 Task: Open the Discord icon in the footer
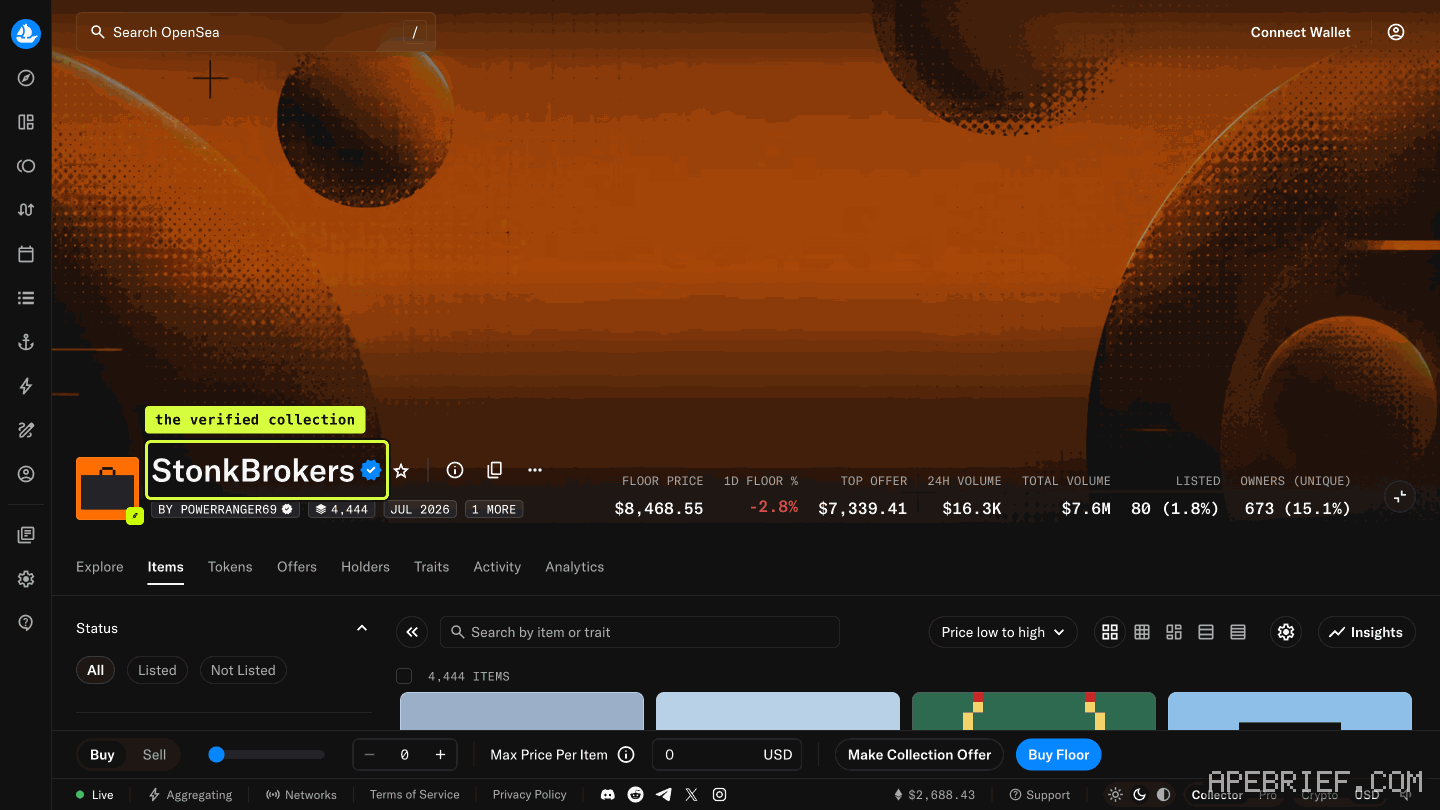607,795
